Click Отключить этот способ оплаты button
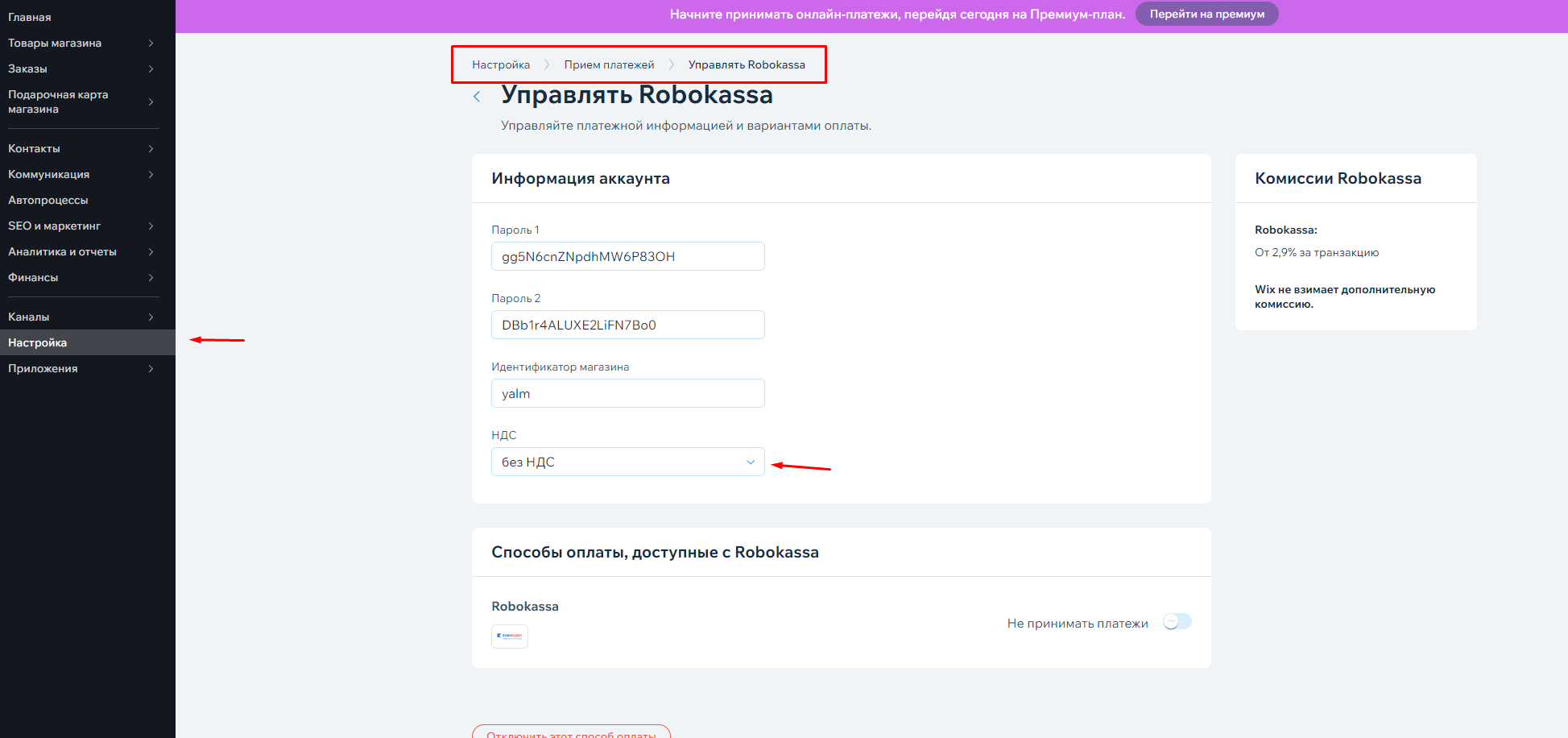1568x738 pixels. [x=571, y=732]
